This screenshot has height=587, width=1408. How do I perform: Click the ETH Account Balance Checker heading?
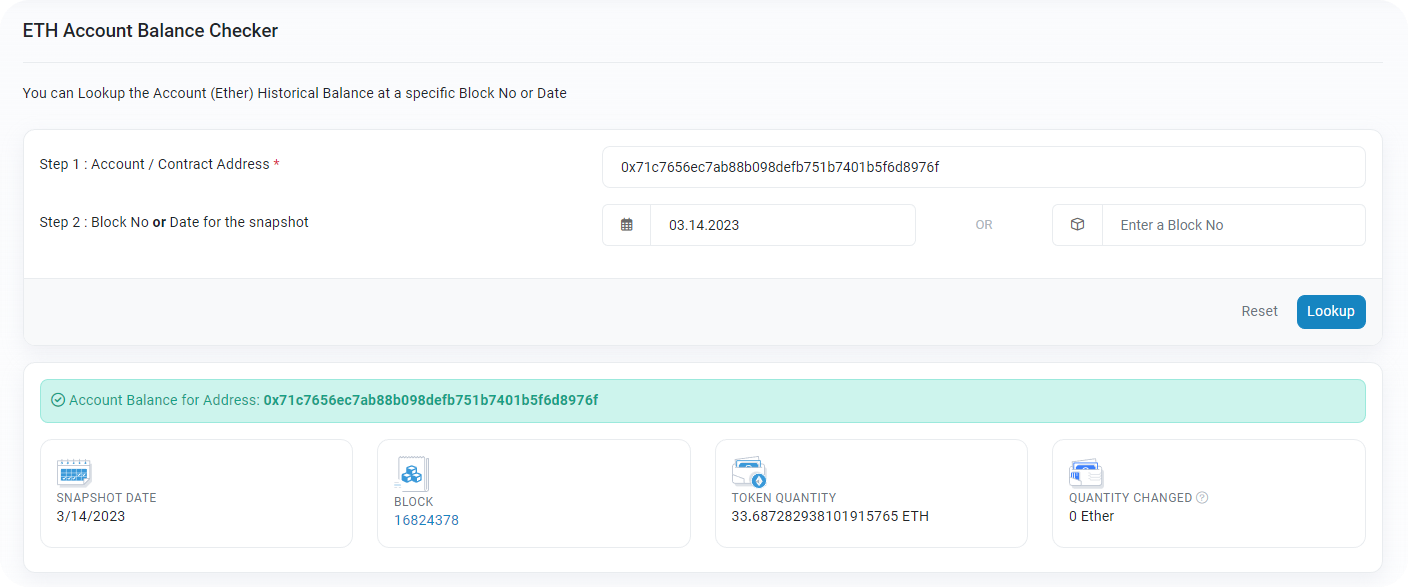(150, 31)
